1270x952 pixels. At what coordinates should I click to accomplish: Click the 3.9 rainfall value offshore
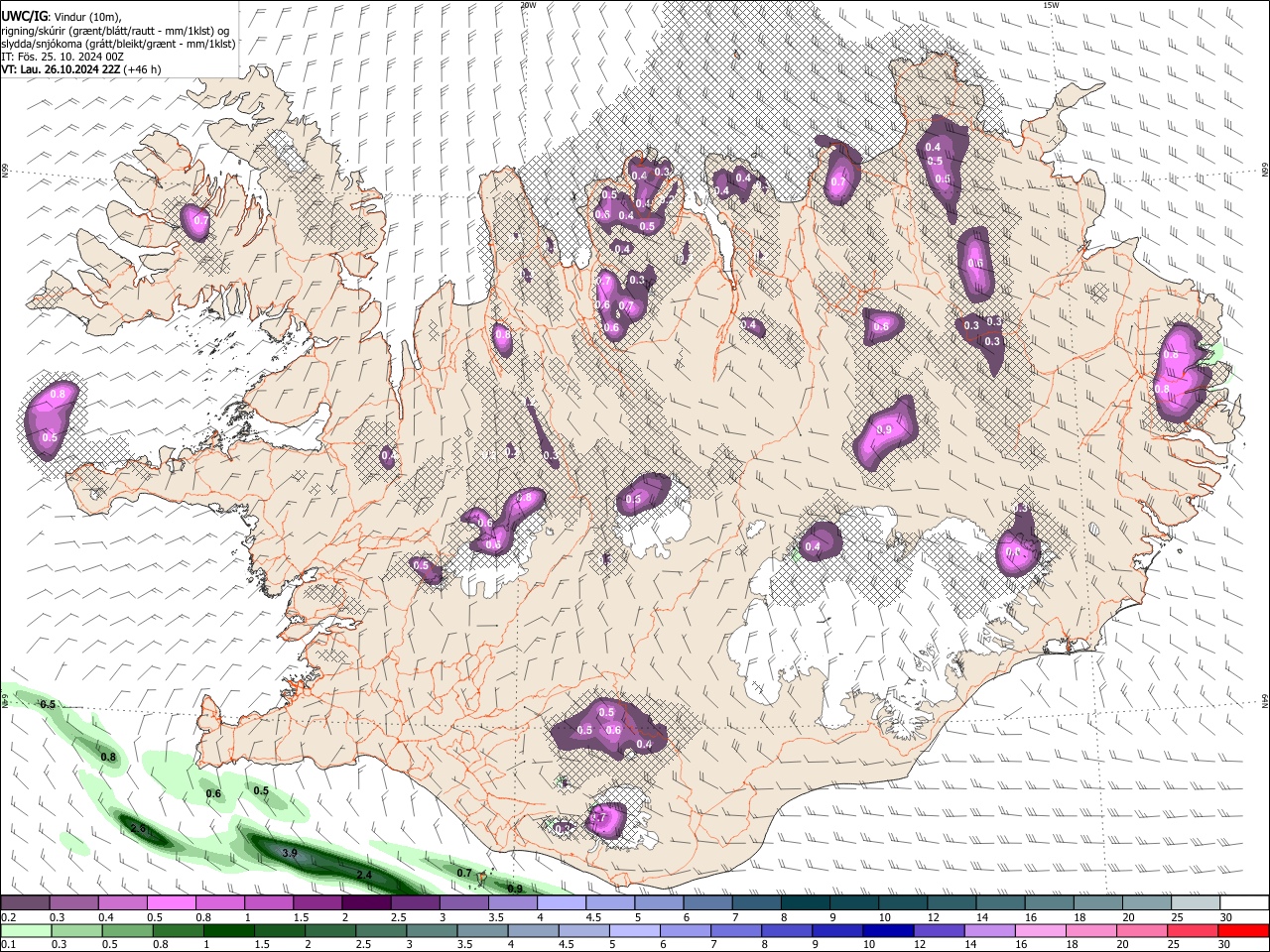tap(290, 853)
